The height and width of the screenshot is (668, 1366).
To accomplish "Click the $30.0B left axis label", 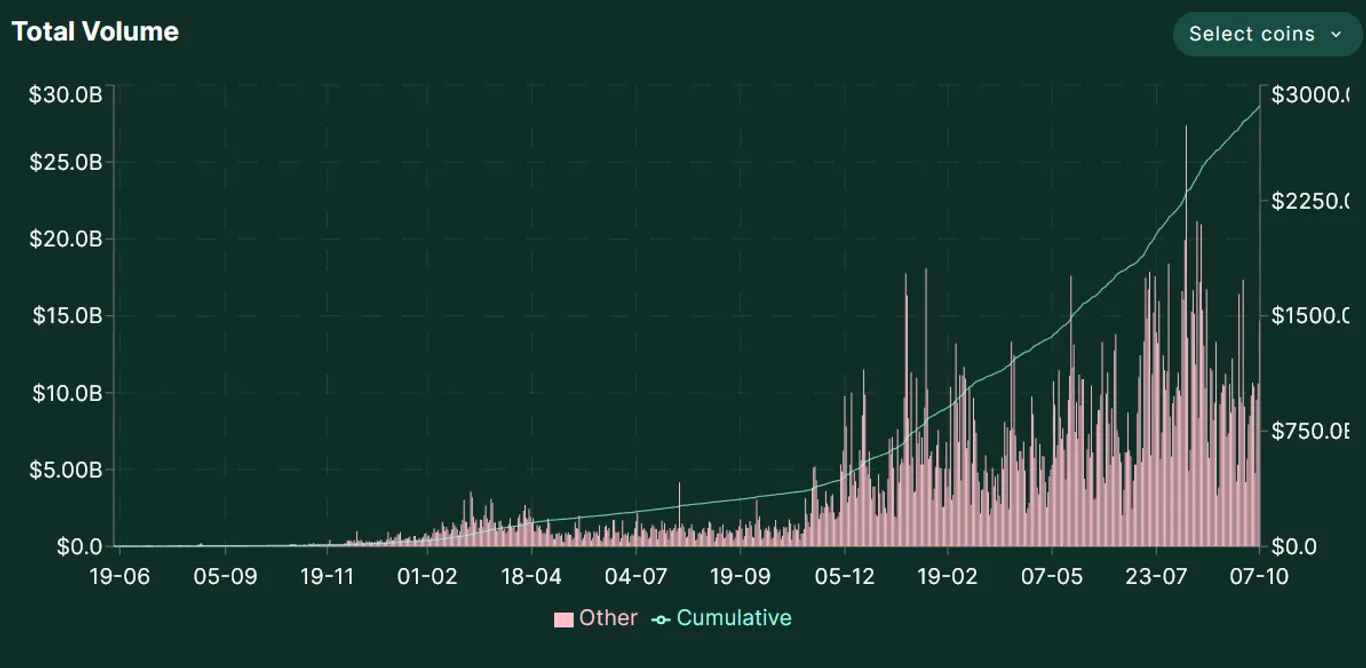I will point(65,95).
